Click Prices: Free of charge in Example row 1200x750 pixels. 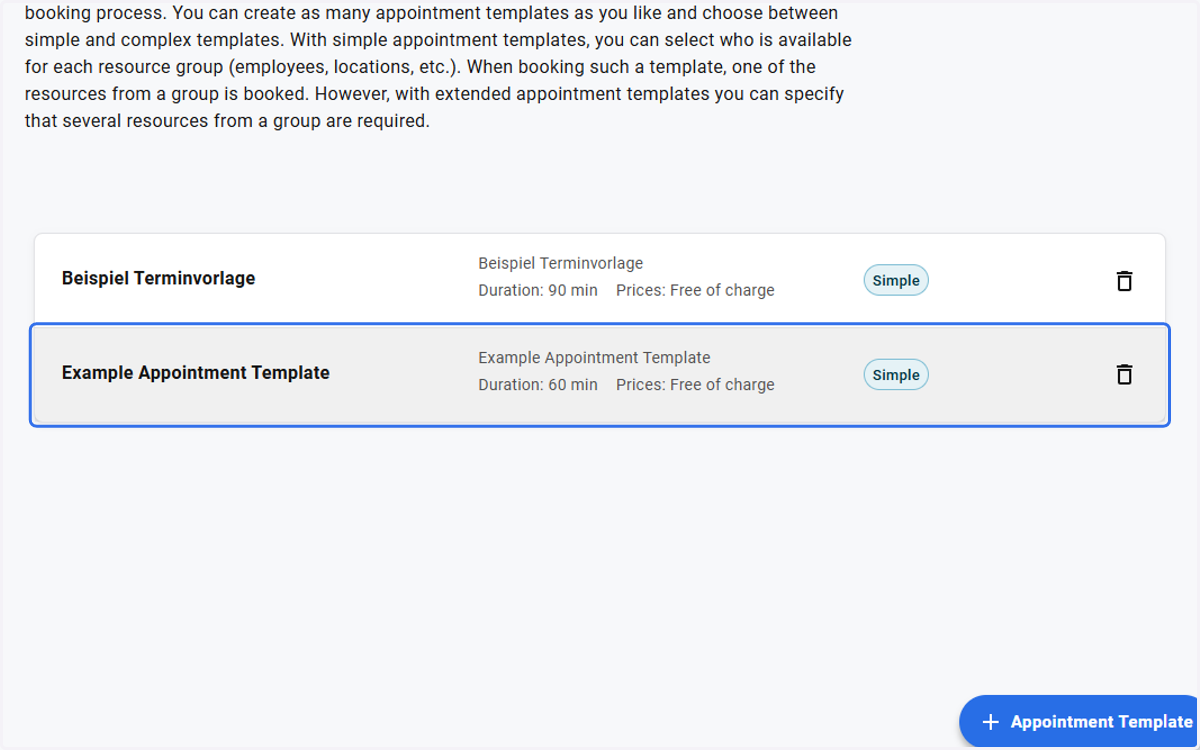click(695, 384)
